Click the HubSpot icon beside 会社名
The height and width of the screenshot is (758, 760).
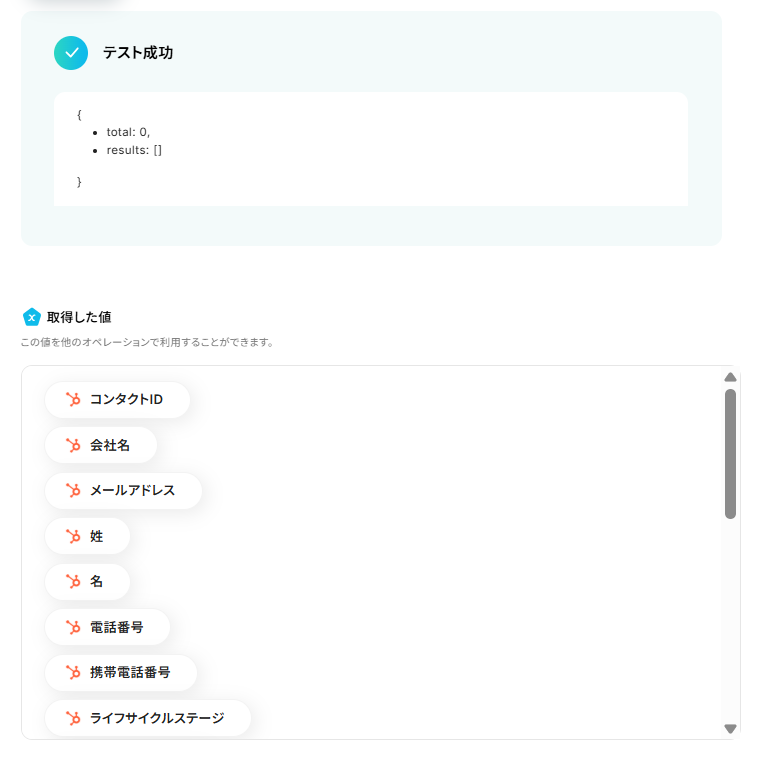pos(73,445)
